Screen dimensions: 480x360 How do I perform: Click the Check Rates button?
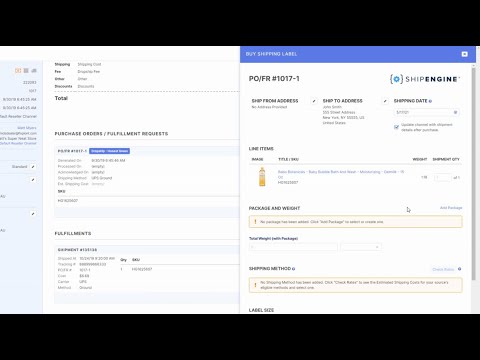point(443,269)
